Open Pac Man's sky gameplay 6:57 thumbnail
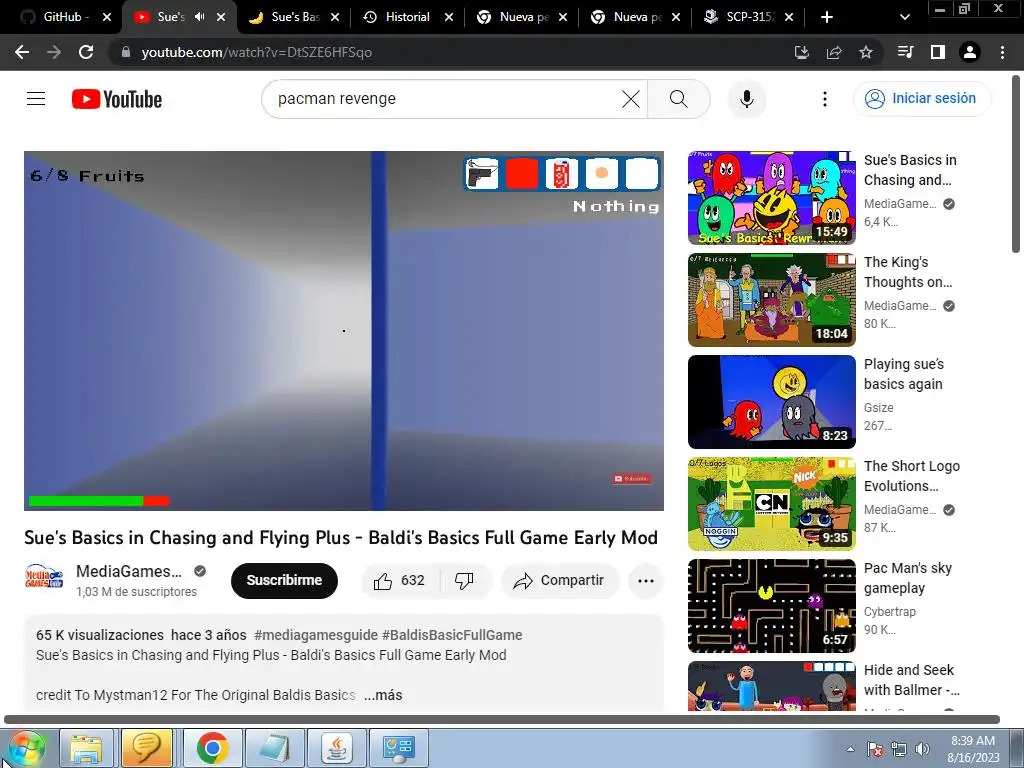Viewport: 1024px width, 768px height. tap(772, 605)
